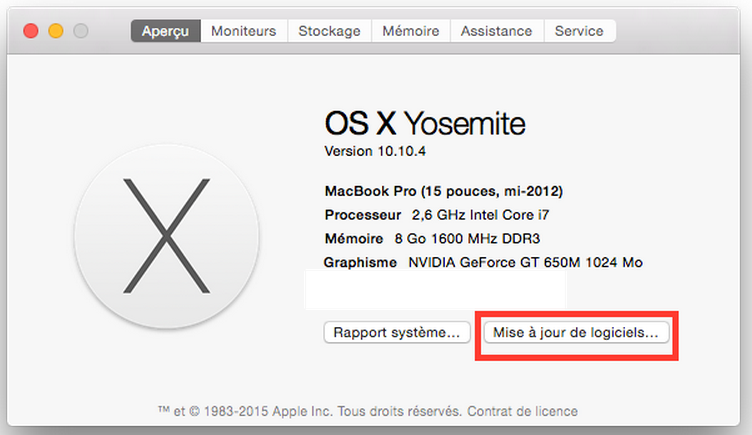Screen dimensions: 752x435
Task: Open the Assistance tab
Action: [496, 31]
